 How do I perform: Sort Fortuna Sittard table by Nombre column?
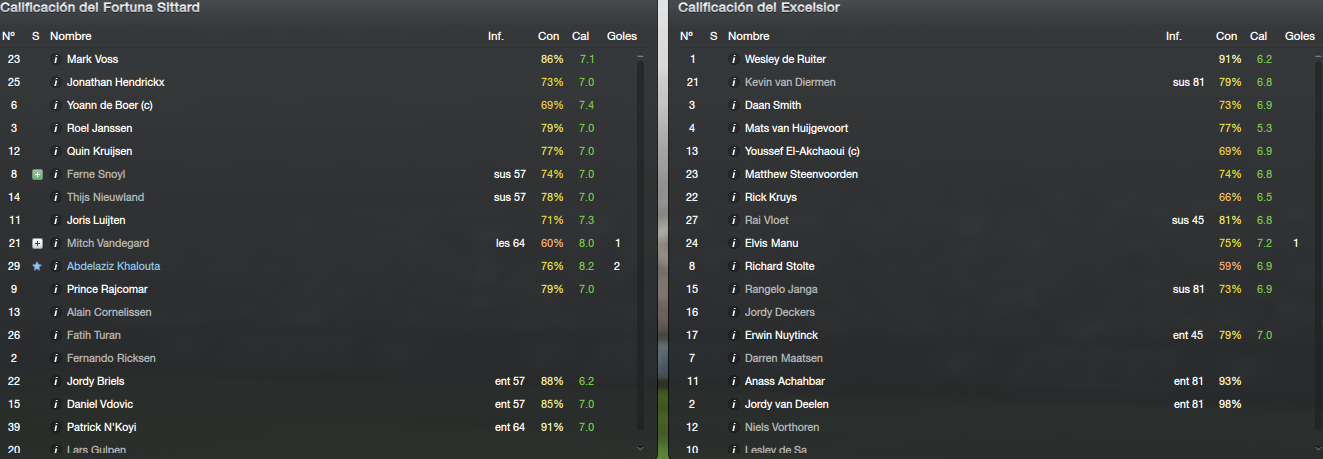(70, 36)
